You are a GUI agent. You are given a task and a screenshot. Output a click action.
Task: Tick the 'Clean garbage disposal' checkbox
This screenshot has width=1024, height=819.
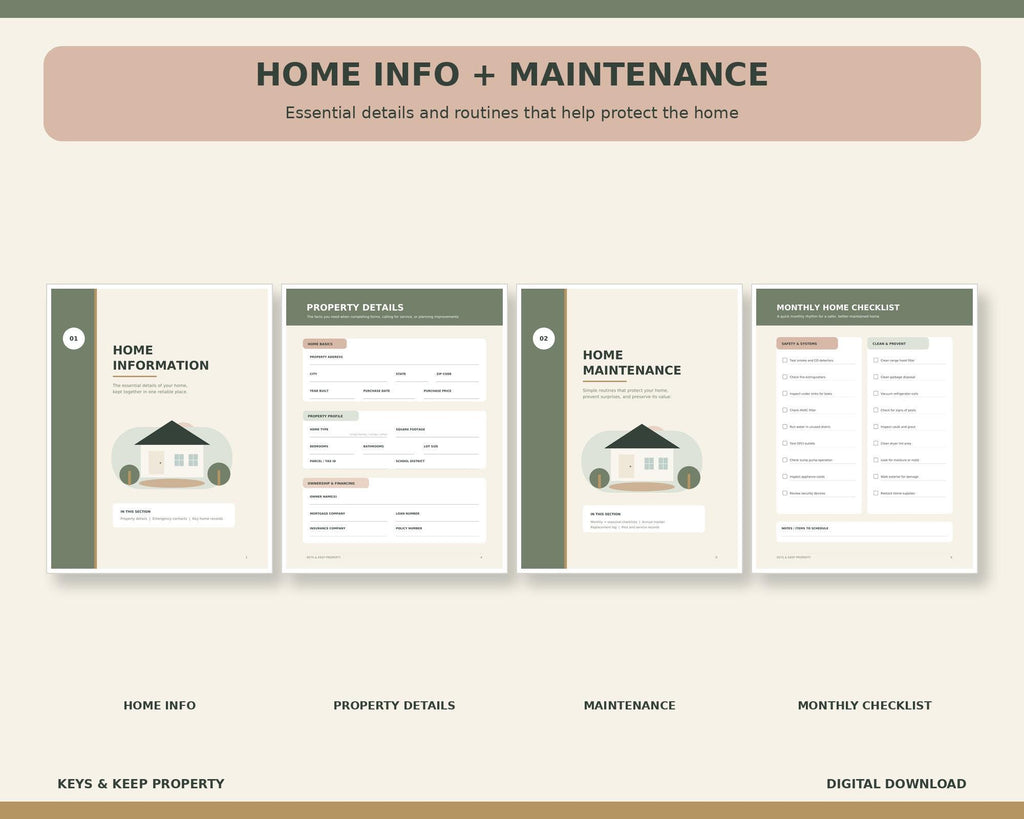[876, 377]
